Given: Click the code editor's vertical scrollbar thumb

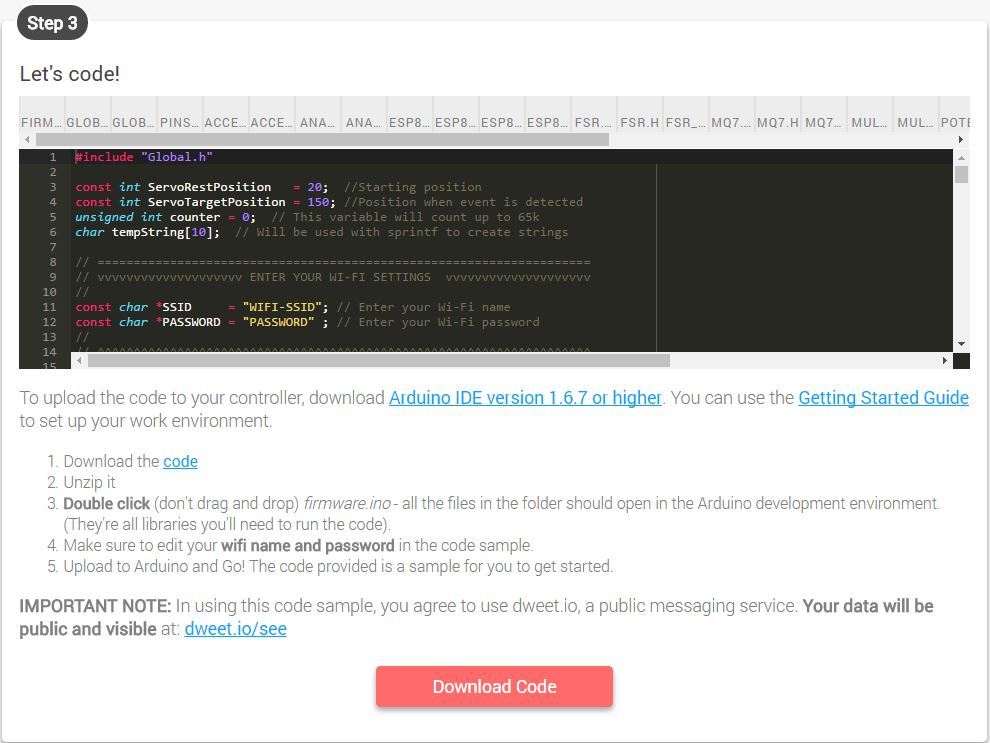Looking at the screenshot, I should (x=961, y=174).
